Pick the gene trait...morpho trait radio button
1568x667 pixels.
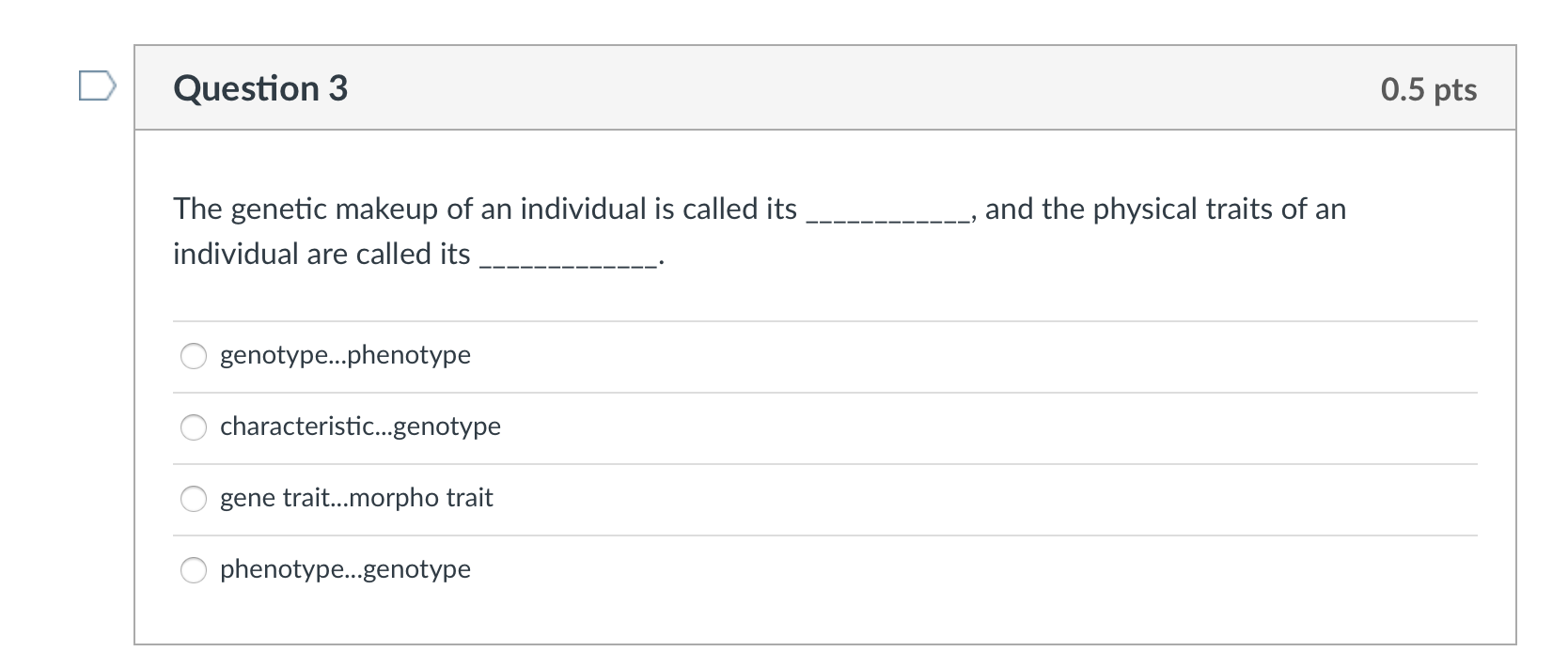[194, 499]
